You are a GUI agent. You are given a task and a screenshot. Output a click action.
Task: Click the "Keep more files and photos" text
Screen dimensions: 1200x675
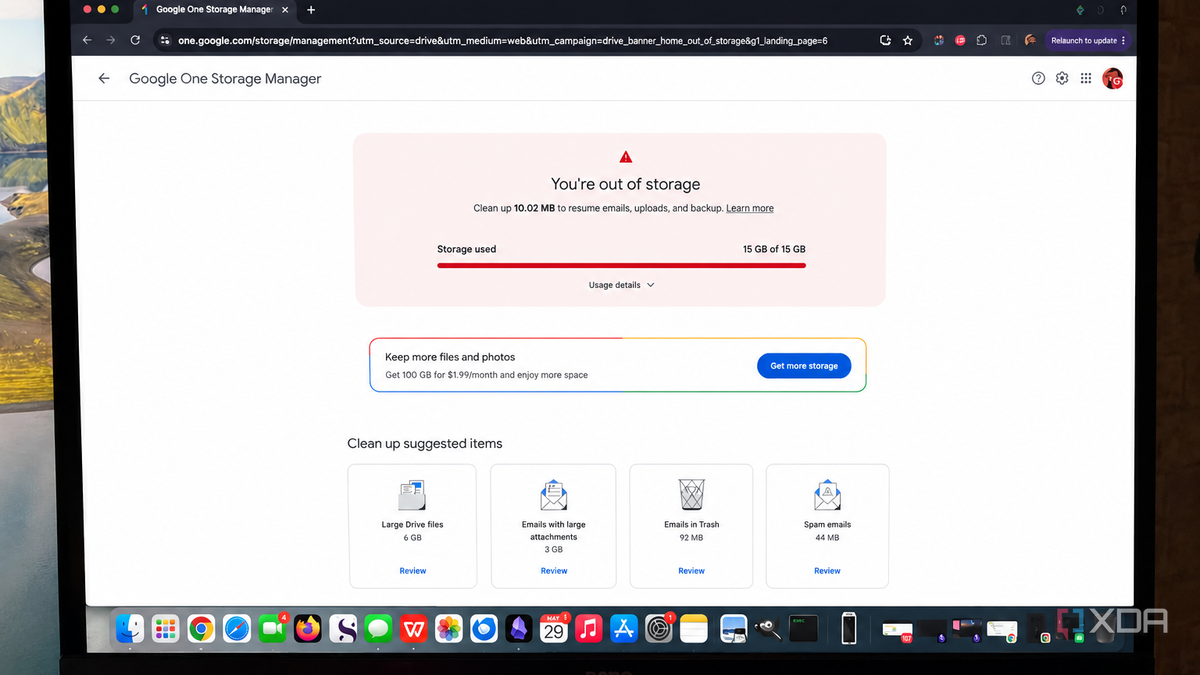pyautogui.click(x=450, y=357)
